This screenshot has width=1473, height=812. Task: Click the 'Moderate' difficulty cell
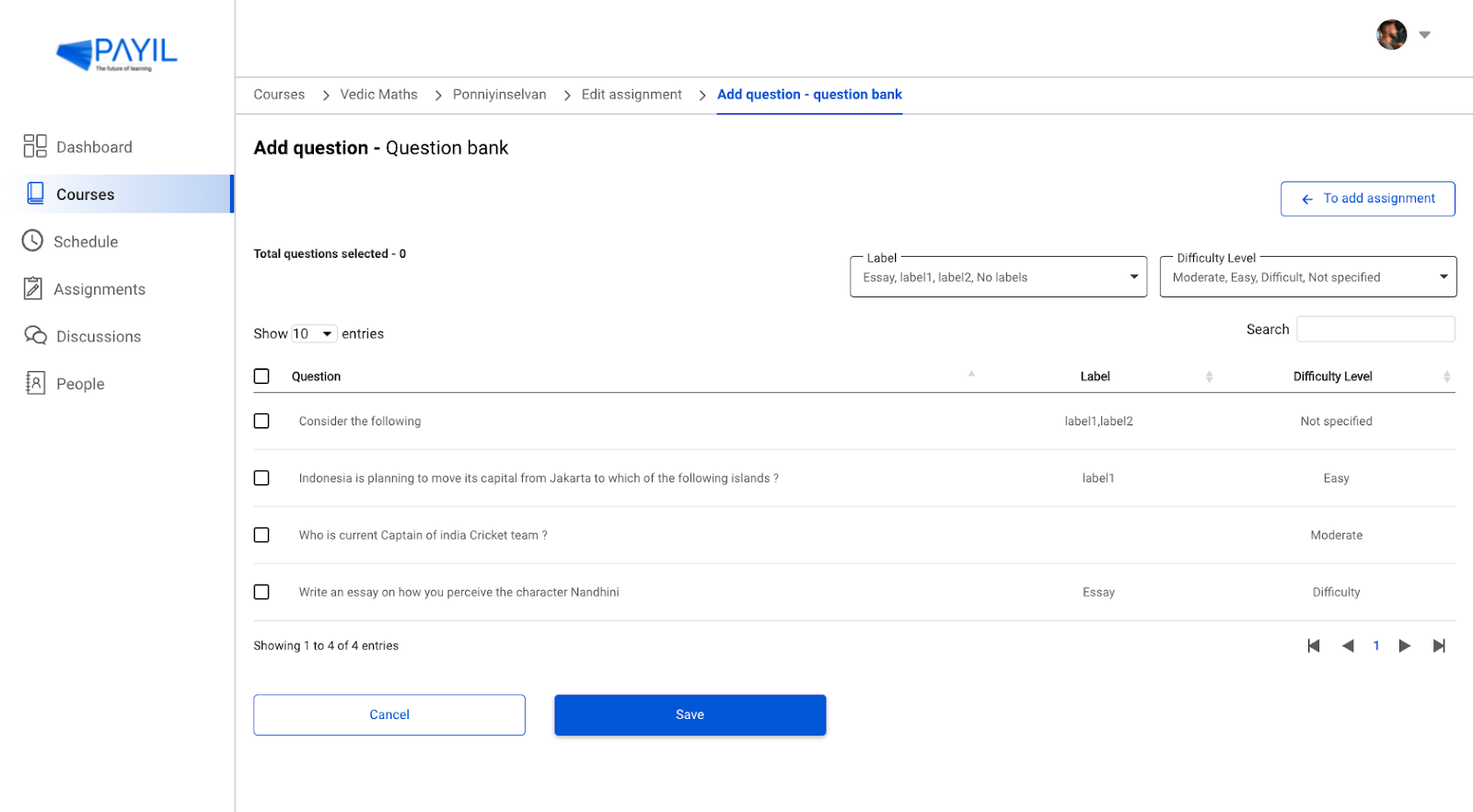coord(1336,535)
